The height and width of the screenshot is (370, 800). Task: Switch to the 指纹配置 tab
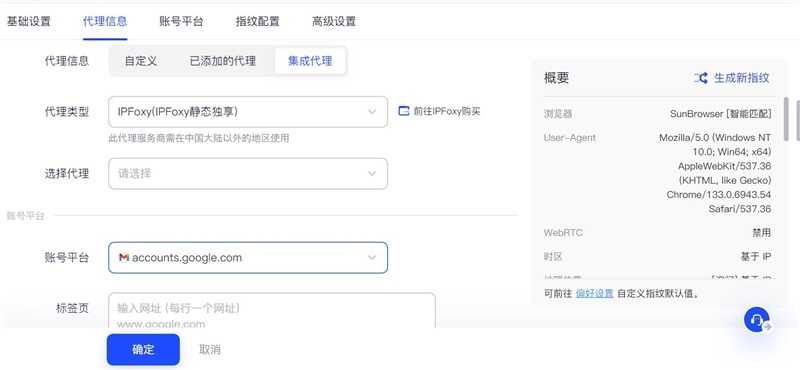258,21
